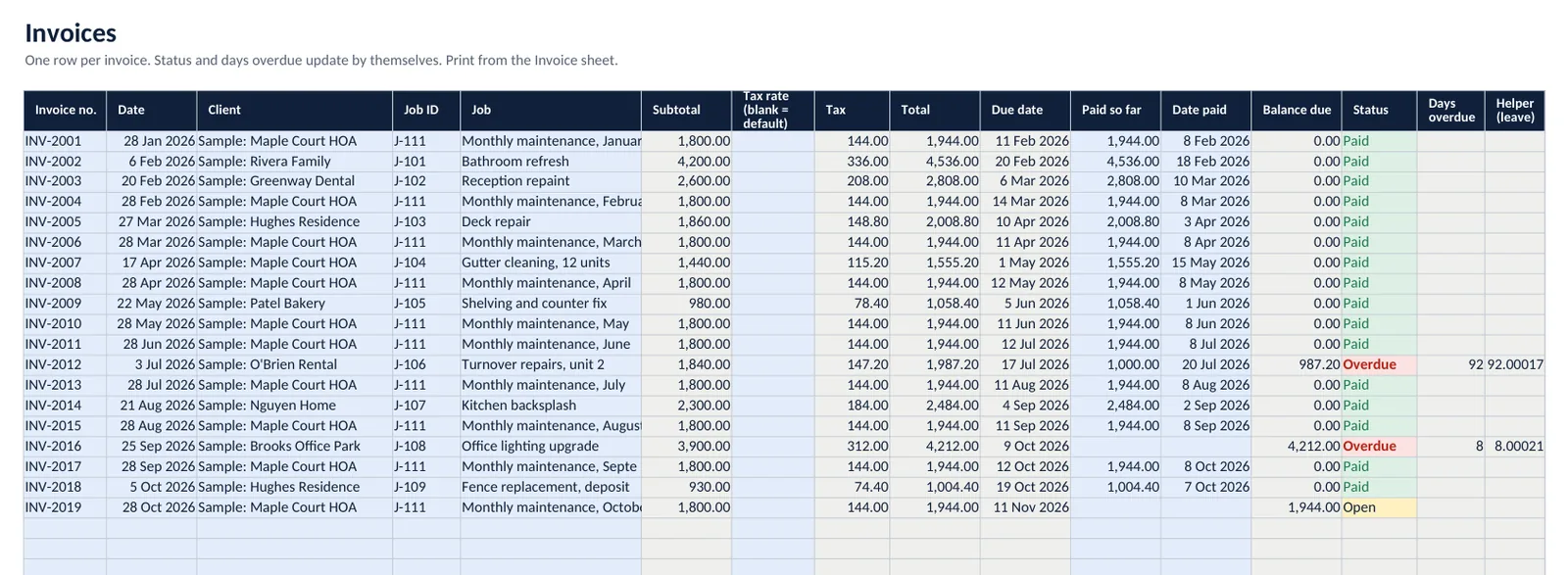Click the date cell '25 Sep 2026'
The height and width of the screenshot is (575, 1568).
152,447
